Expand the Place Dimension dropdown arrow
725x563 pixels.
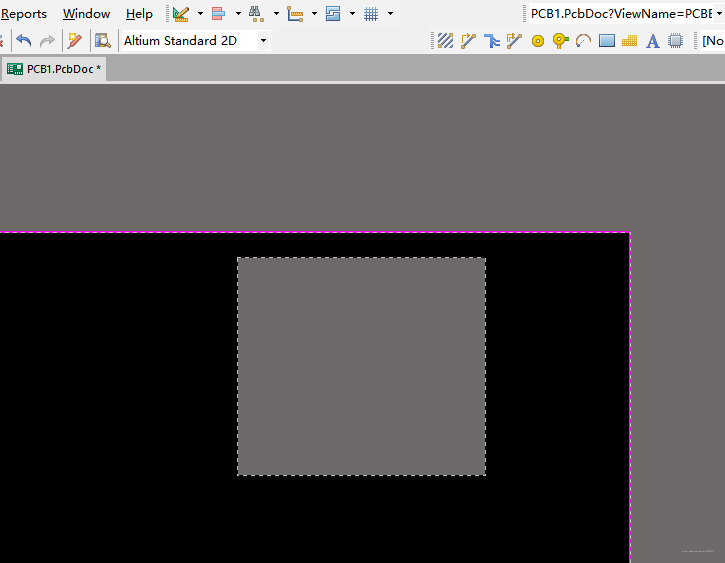point(314,14)
